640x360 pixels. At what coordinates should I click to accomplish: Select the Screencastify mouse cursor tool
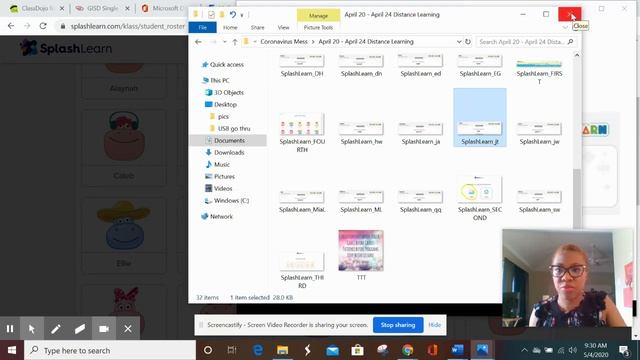pyautogui.click(x=32, y=329)
